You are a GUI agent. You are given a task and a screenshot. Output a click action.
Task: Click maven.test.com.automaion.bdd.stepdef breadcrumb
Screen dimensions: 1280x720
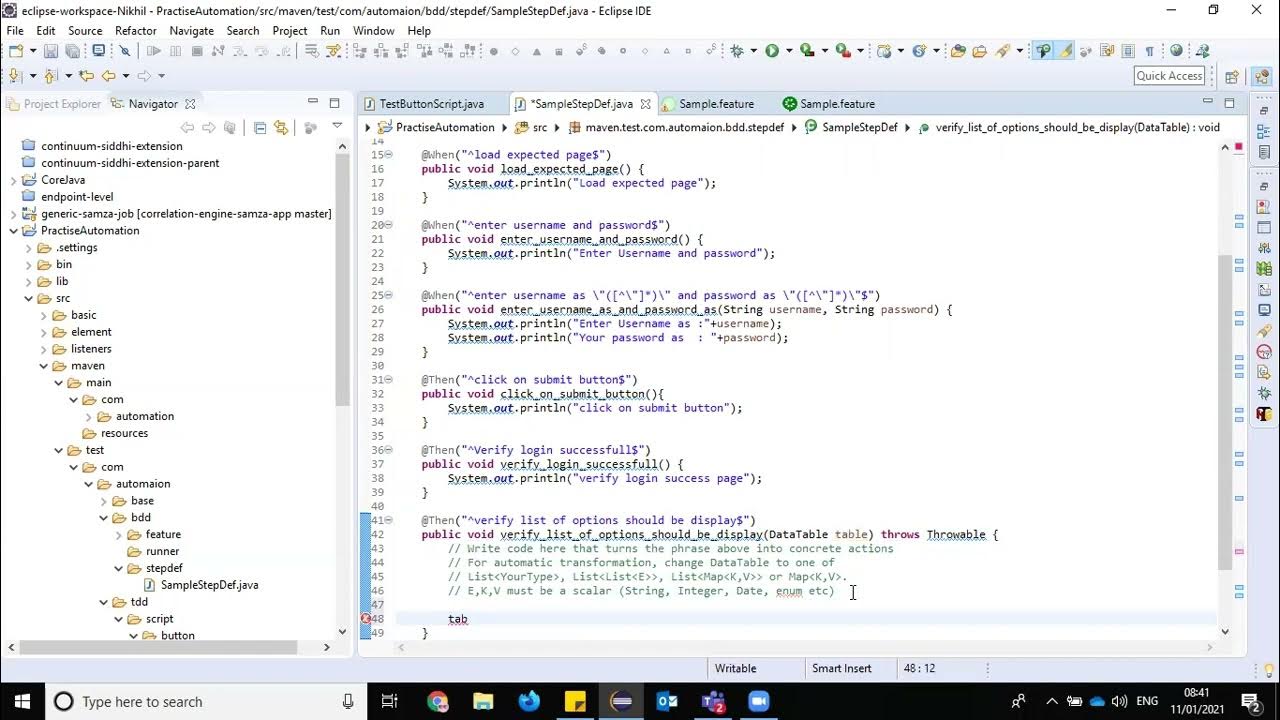pos(685,127)
